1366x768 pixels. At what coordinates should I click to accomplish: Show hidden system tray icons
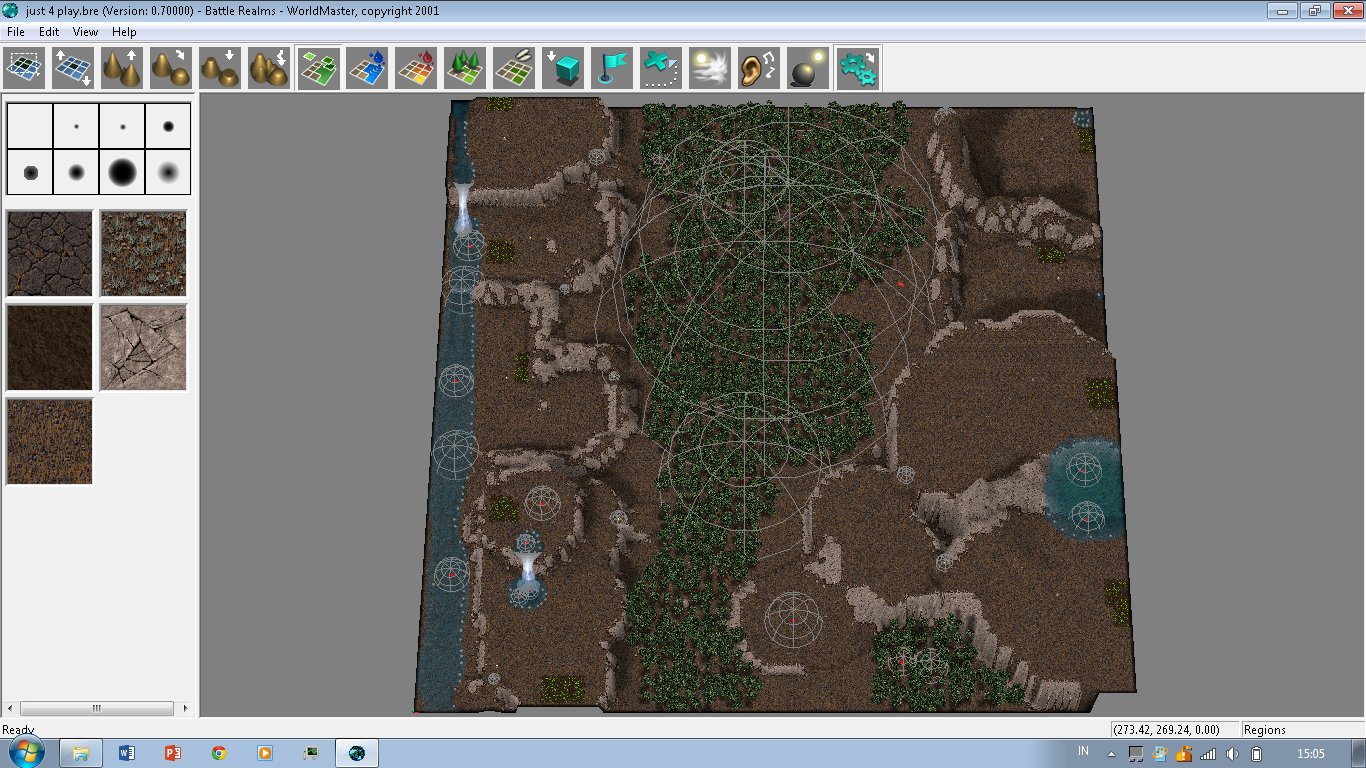(1111, 754)
